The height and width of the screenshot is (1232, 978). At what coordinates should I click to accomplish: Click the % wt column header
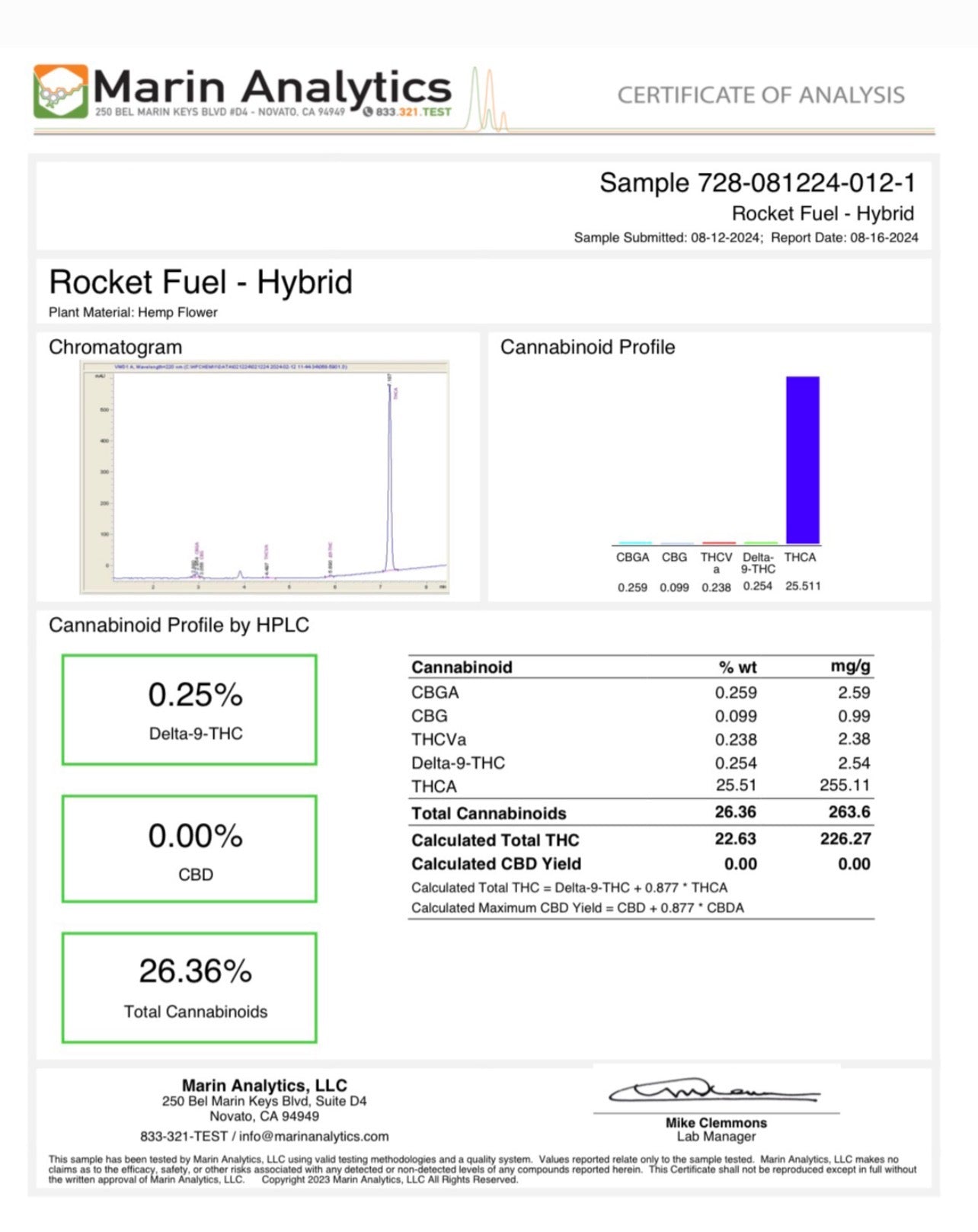pos(737,667)
